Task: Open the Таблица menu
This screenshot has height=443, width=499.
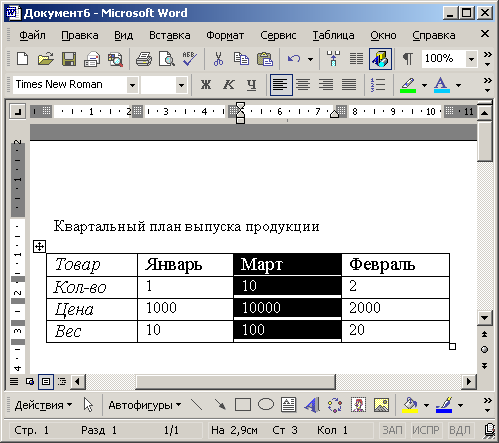Action: [x=333, y=35]
